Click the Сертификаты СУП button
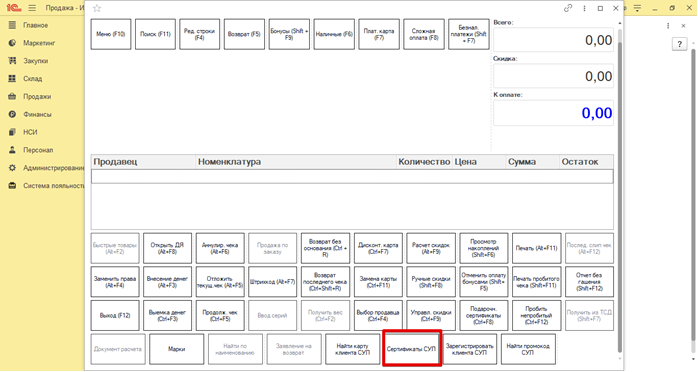698x372 pixels. [412, 349]
